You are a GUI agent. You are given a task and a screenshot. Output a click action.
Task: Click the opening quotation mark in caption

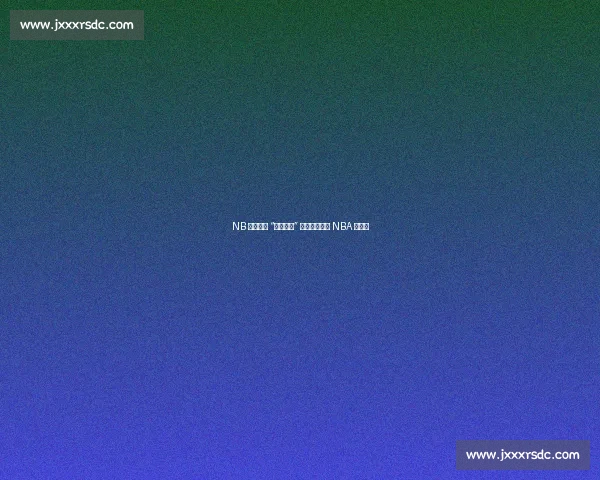click(x=273, y=225)
